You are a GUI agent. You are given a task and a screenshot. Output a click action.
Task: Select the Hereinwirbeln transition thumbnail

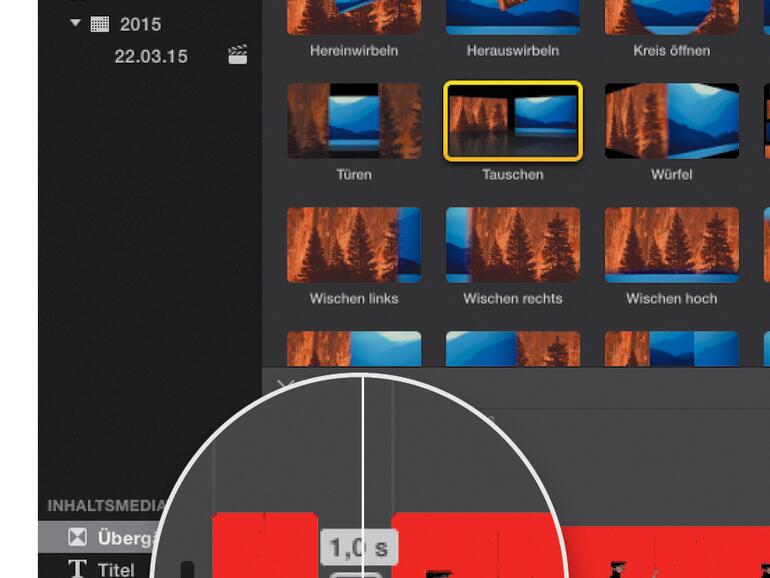pos(354,17)
